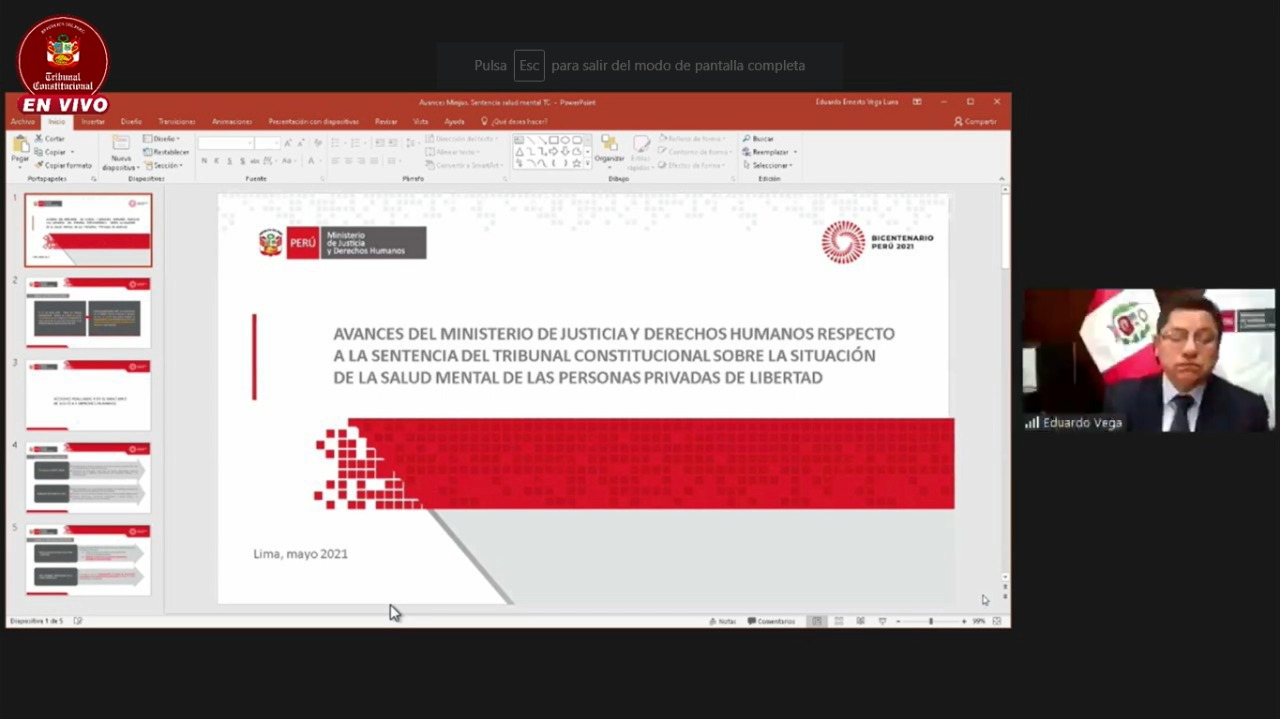Collapse the ribbon chevron

point(1002,179)
